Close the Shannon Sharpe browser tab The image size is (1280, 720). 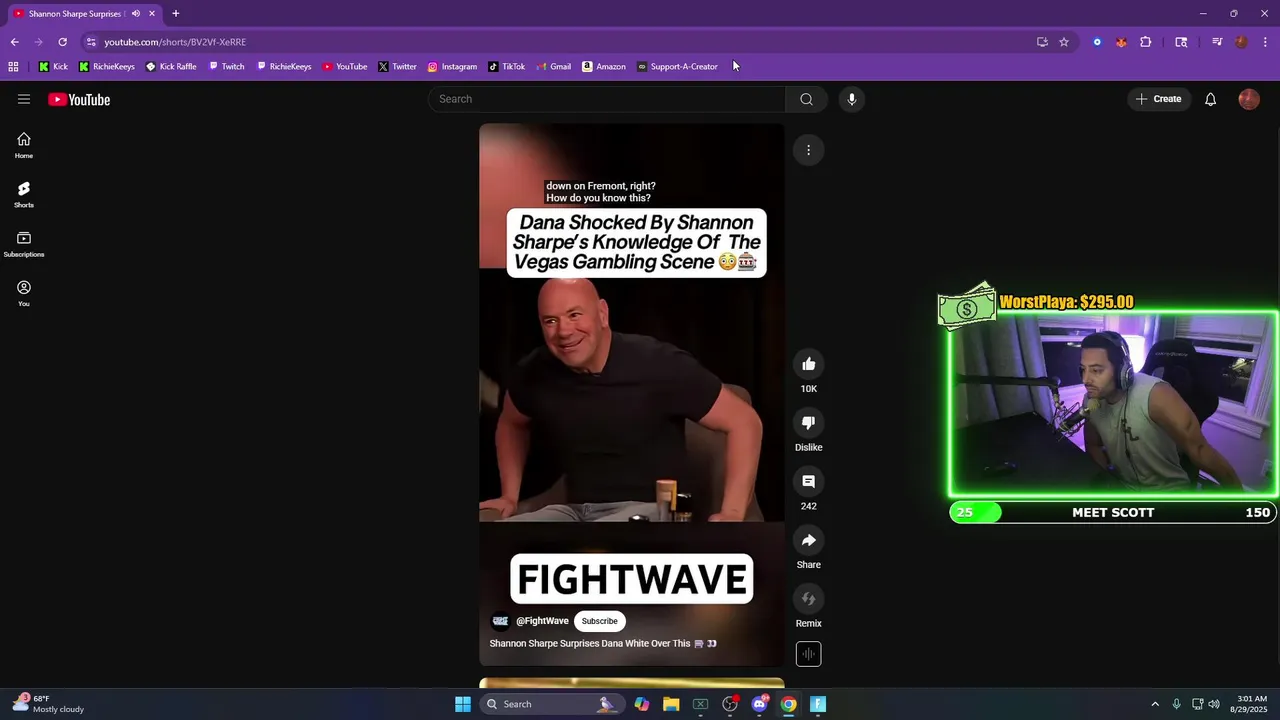(x=152, y=14)
